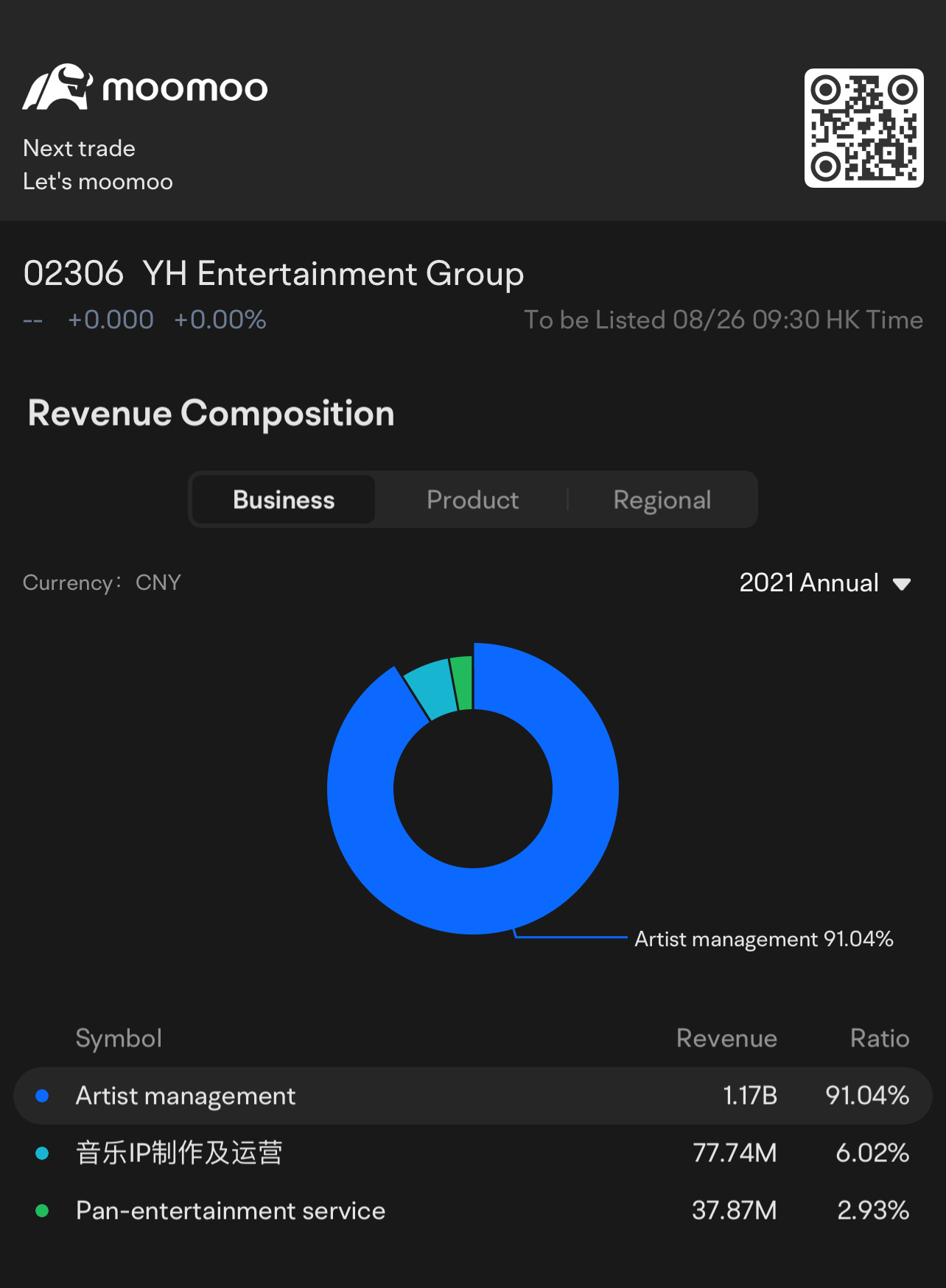Click the Symbol column header
Screen dimensions: 946x1288
click(x=119, y=1039)
